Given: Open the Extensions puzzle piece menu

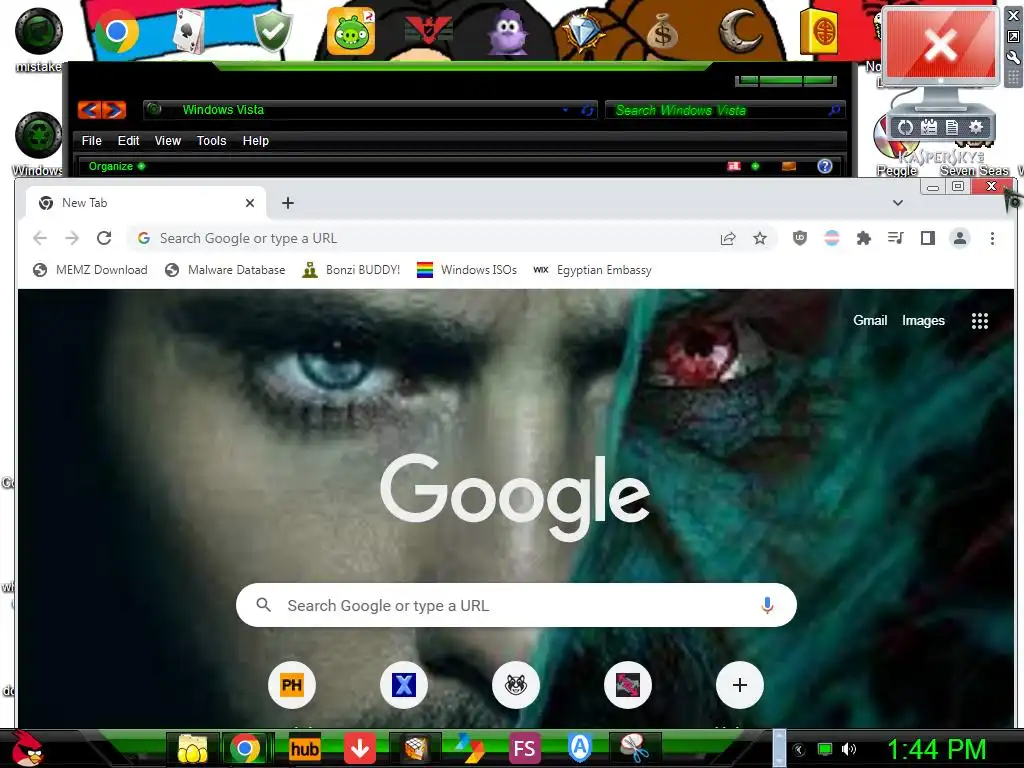Looking at the screenshot, I should click(863, 238).
